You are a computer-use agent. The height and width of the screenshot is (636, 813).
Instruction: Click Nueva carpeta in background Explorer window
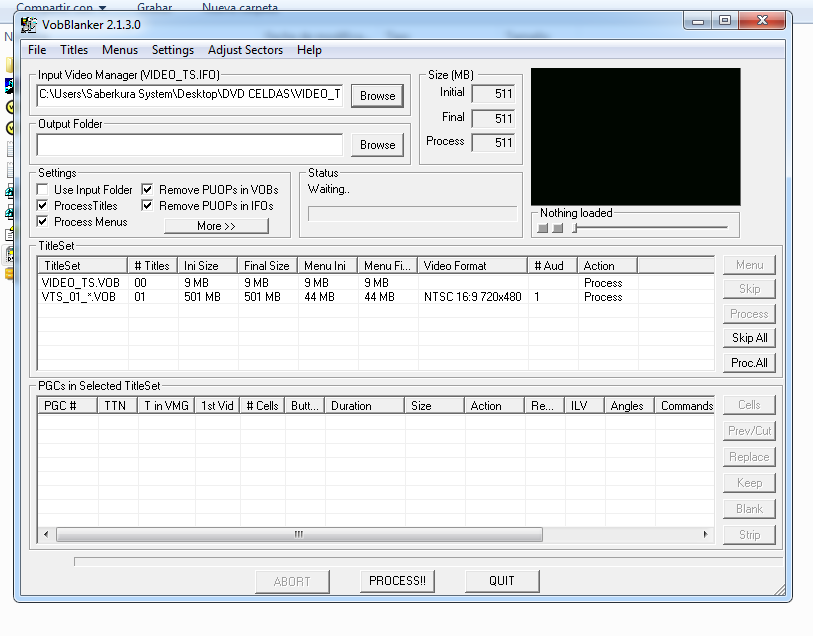click(240, 7)
